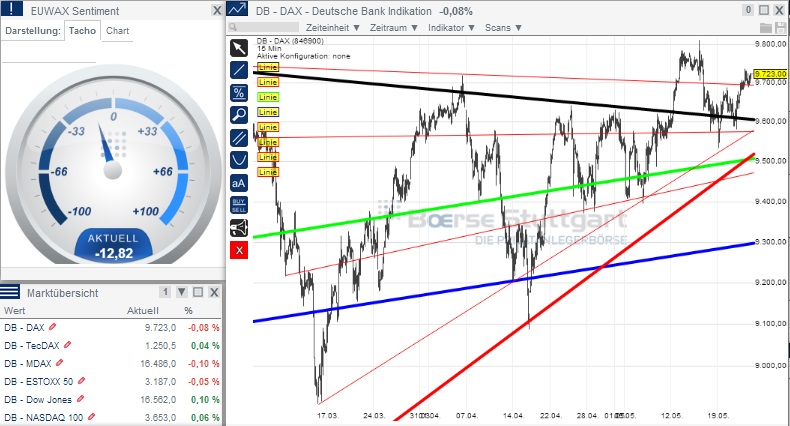
Task: Maximize the Marktübersicht panel
Action: pyautogui.click(x=198, y=292)
